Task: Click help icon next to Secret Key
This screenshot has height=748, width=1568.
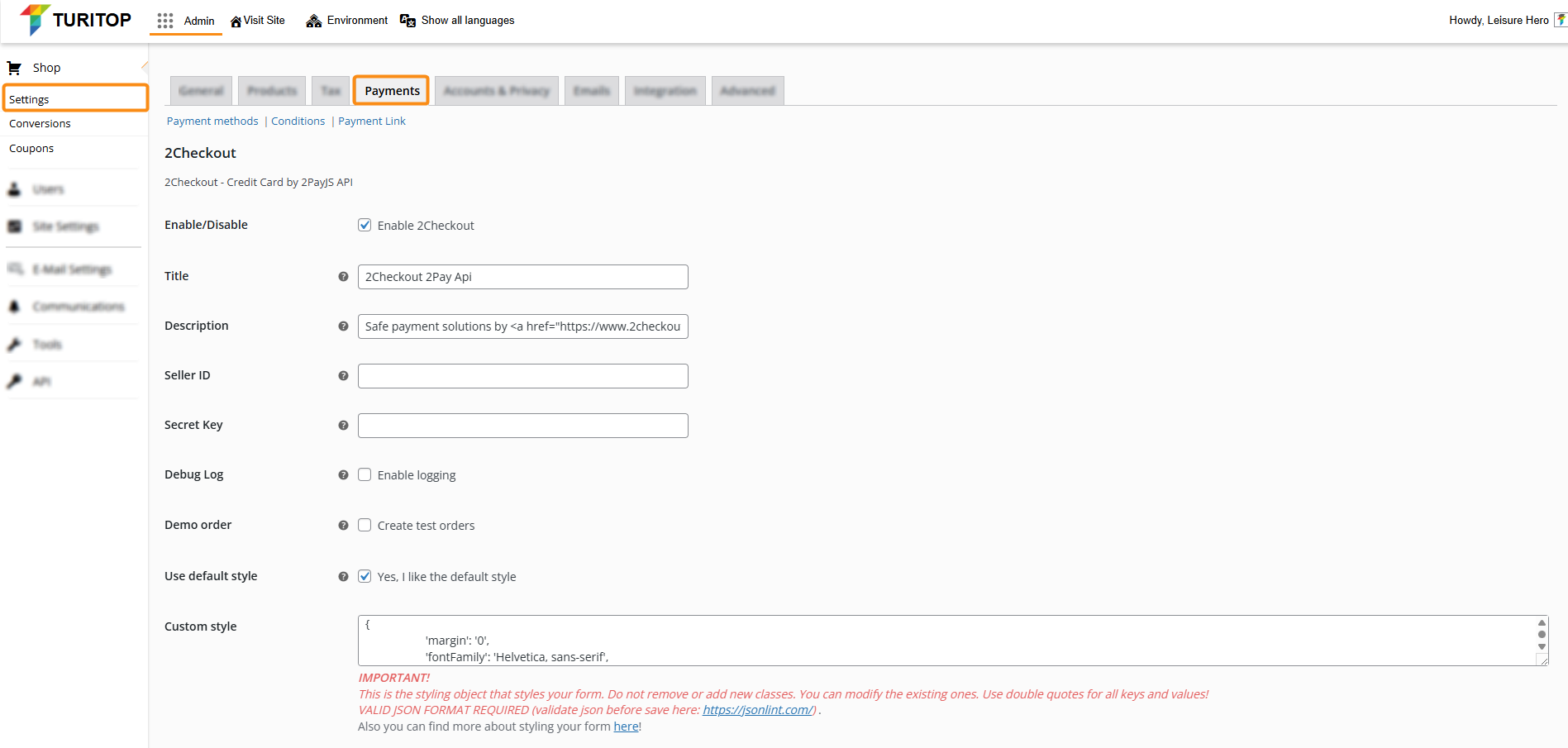Action: pos(343,426)
